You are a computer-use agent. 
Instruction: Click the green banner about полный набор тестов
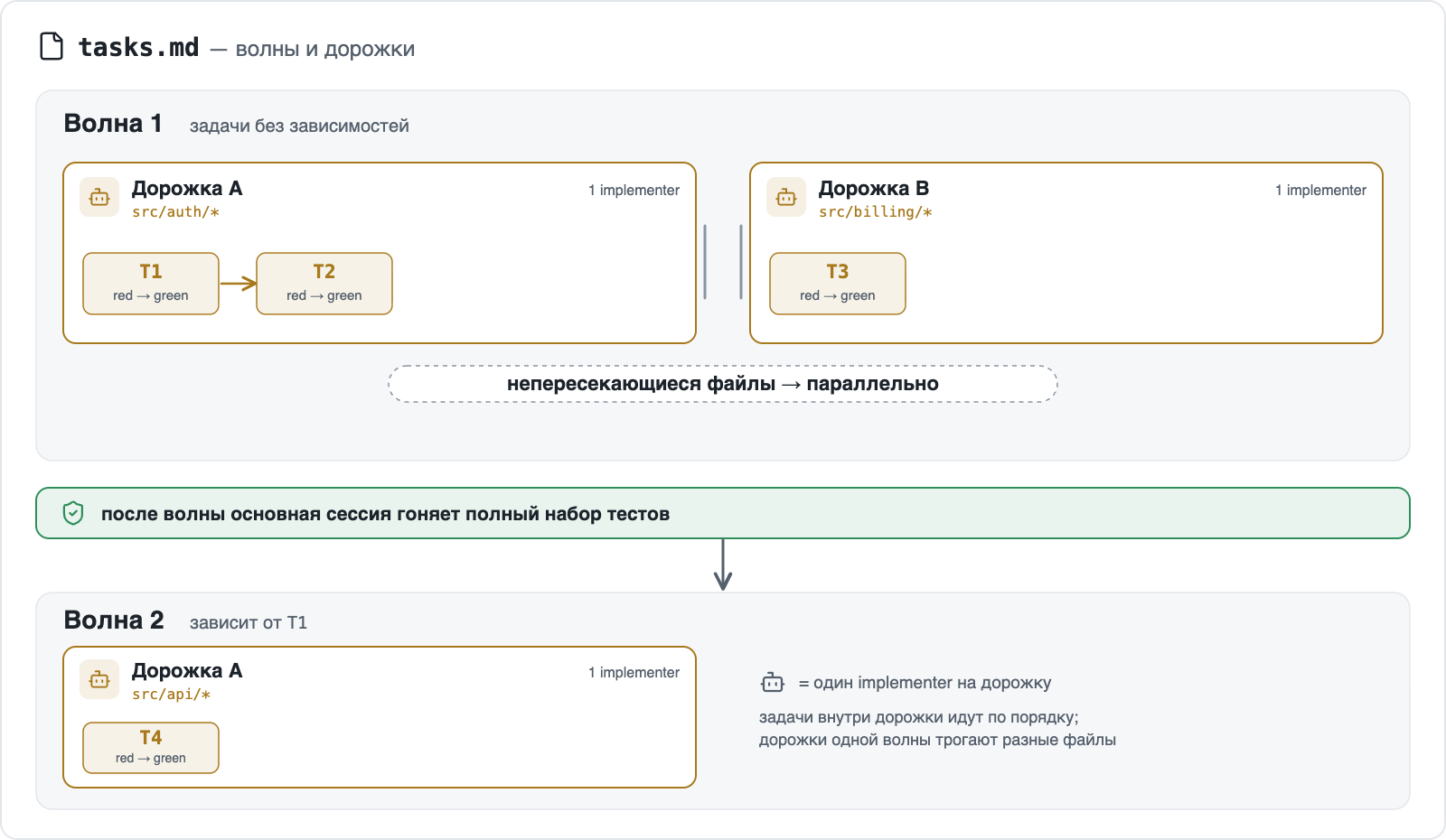click(723, 513)
